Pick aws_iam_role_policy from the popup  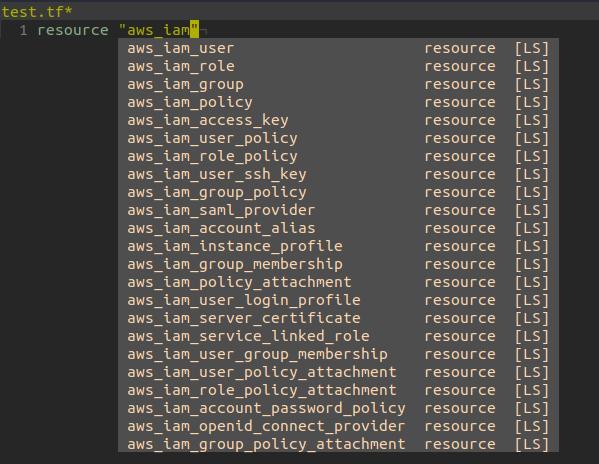coord(338,156)
